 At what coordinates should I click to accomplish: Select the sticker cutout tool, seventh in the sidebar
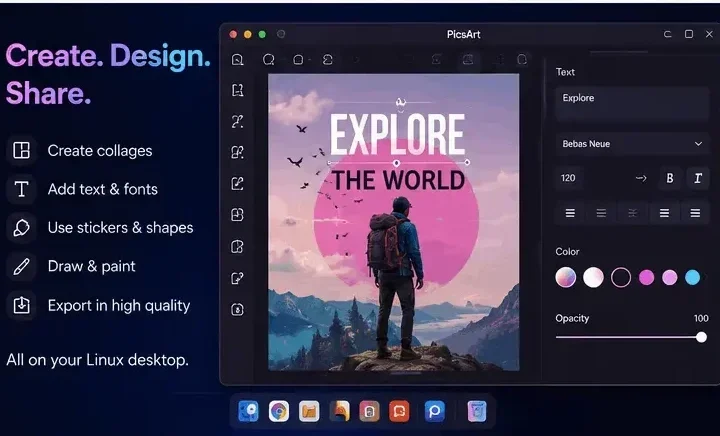[x=237, y=246]
